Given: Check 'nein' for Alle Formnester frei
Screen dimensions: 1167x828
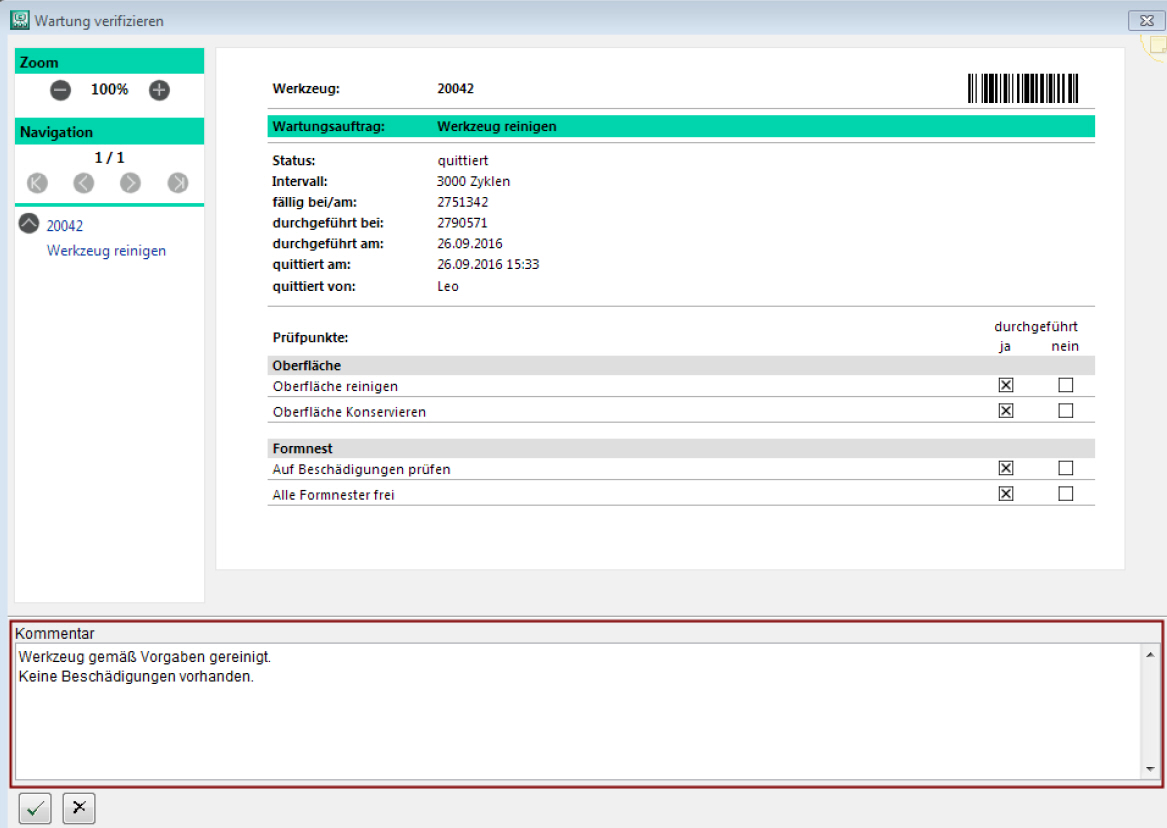Looking at the screenshot, I should pos(1065,493).
